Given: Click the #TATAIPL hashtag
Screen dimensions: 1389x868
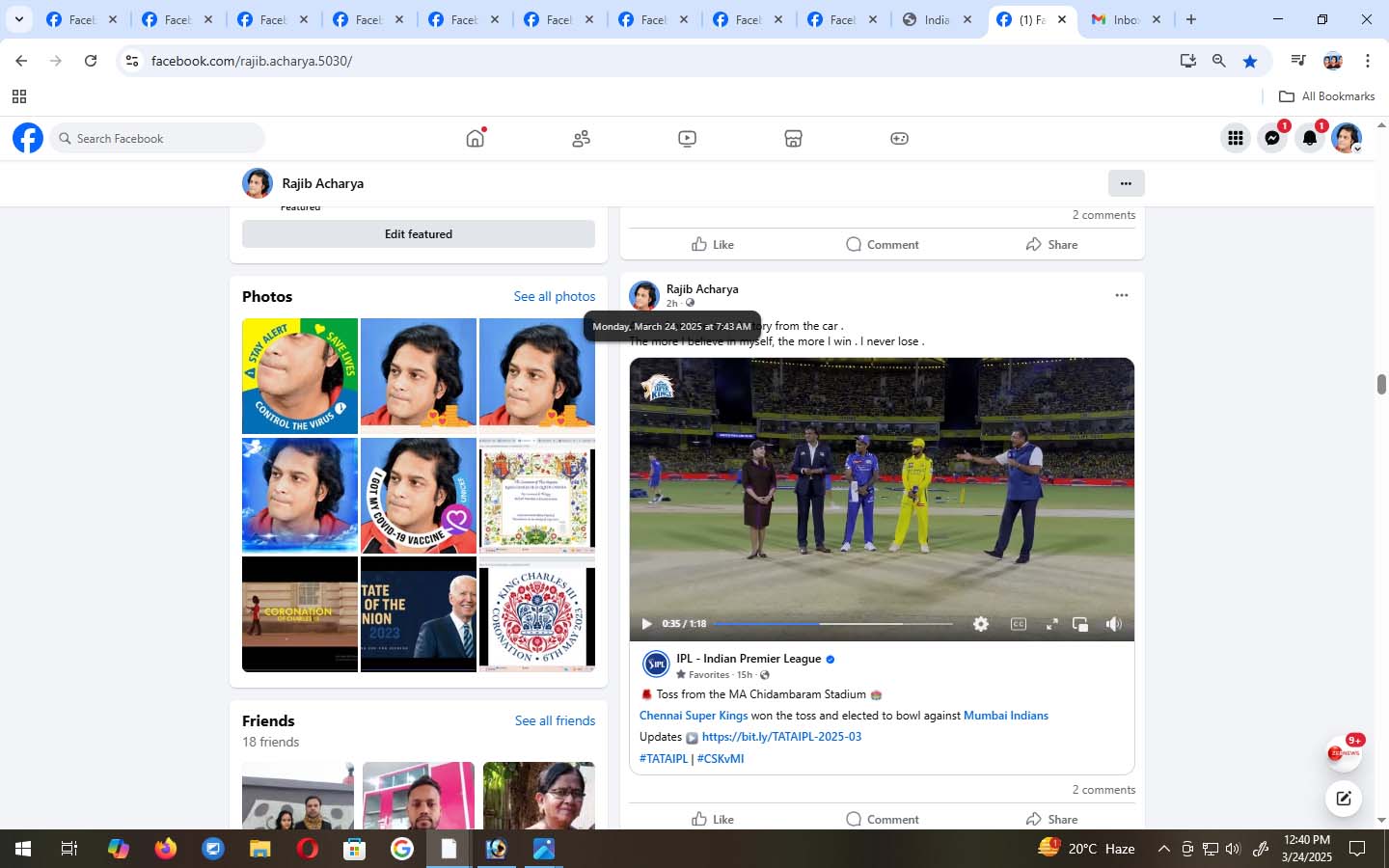Looking at the screenshot, I should 664,759.
